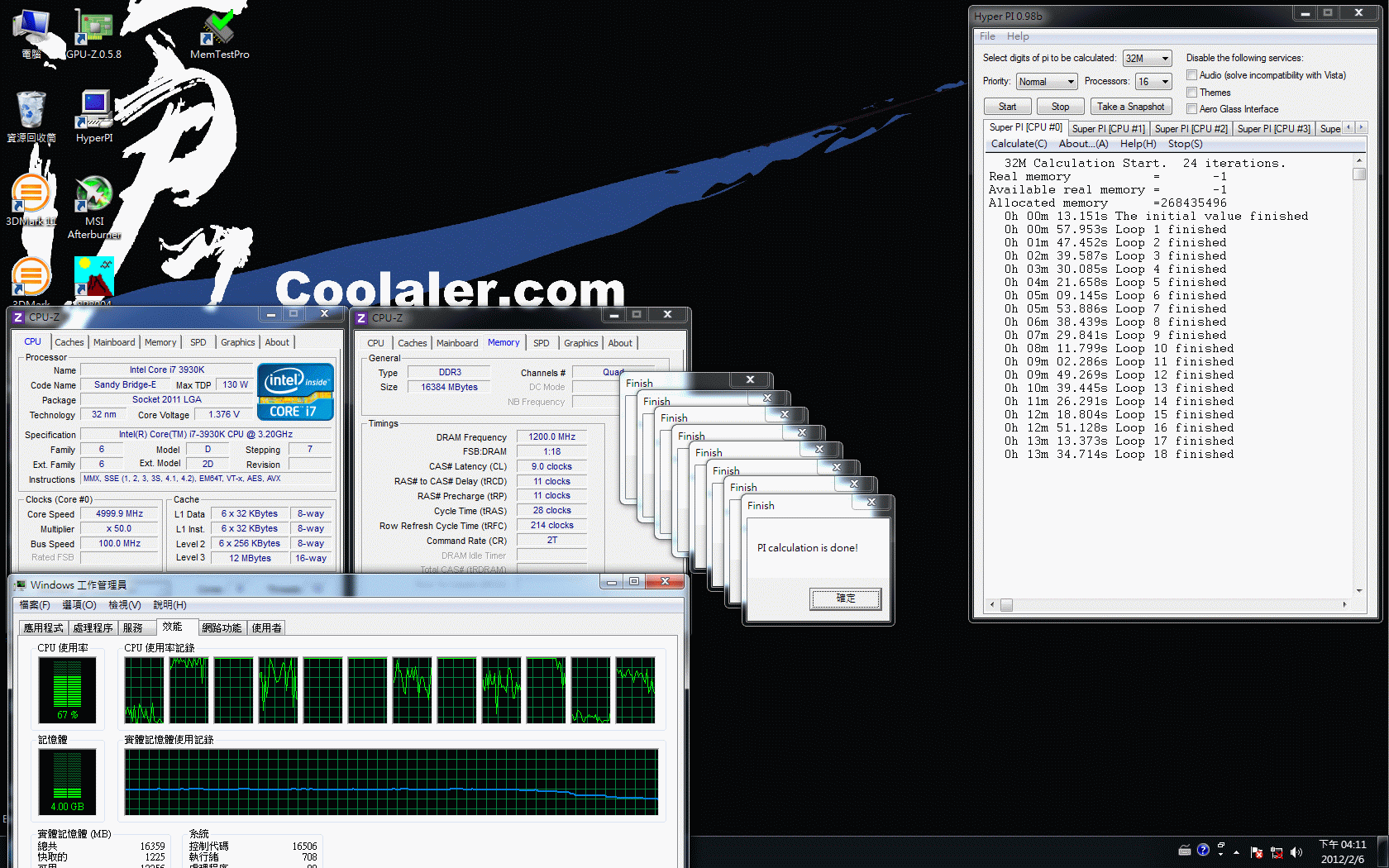
Task: Click the Take a Snapshot button
Action: click(x=1130, y=107)
